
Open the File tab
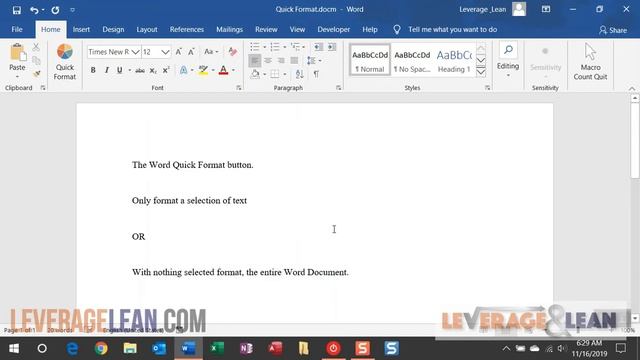click(17, 29)
